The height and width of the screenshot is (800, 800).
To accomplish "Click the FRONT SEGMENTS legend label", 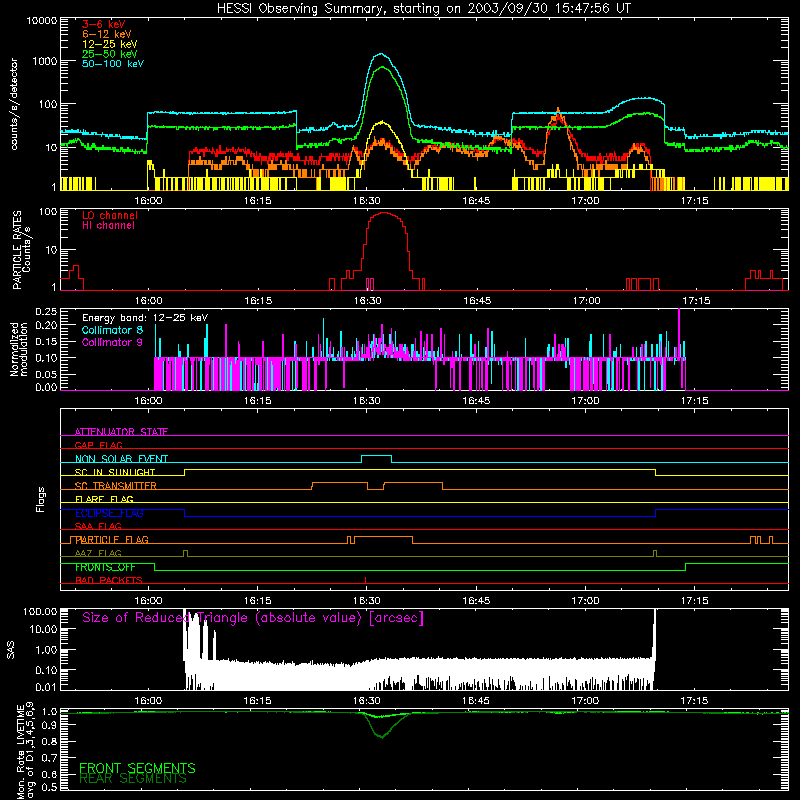I will coord(137,768).
